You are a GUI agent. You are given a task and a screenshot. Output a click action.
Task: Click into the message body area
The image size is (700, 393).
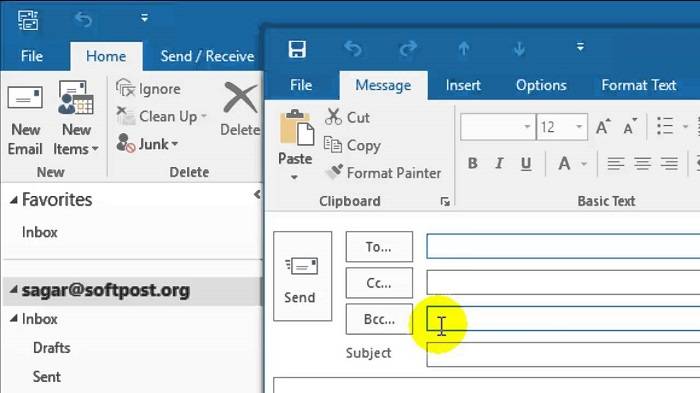(487, 385)
